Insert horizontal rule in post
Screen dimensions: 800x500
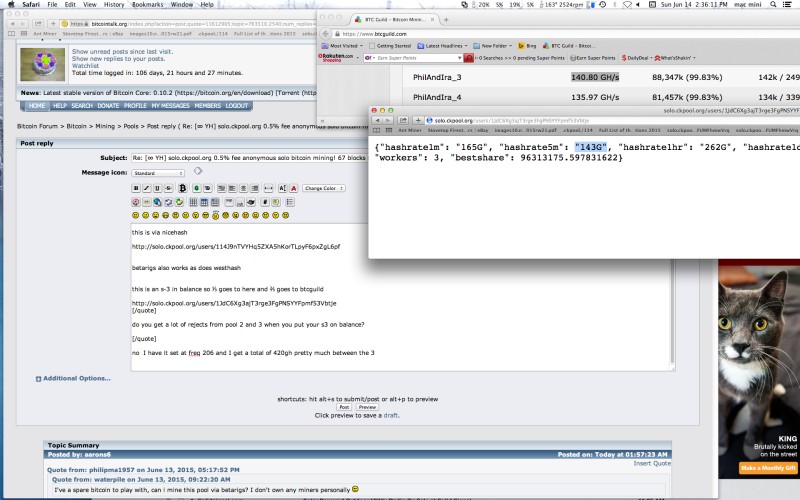(x=268, y=188)
